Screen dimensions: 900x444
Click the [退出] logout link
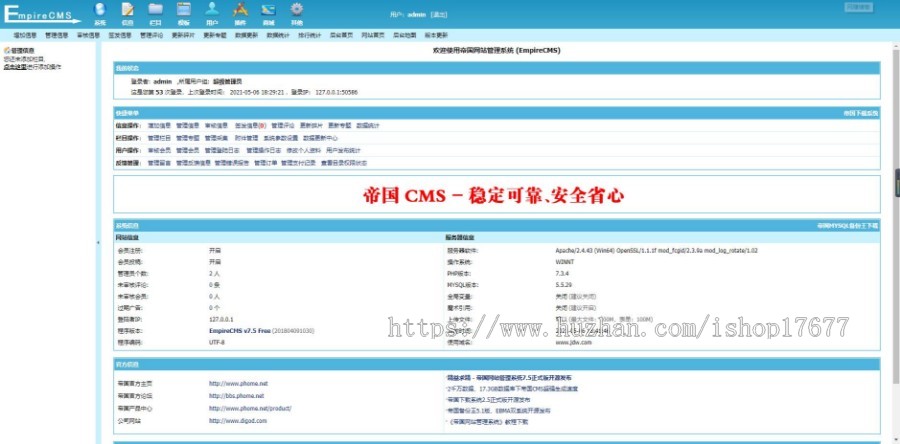439,14
